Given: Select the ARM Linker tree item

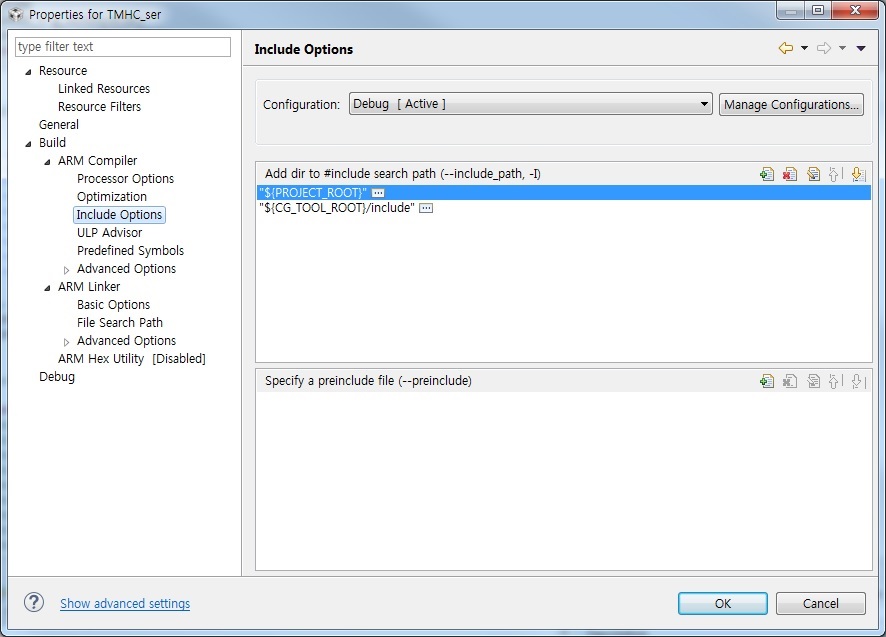Looking at the screenshot, I should click(x=89, y=287).
